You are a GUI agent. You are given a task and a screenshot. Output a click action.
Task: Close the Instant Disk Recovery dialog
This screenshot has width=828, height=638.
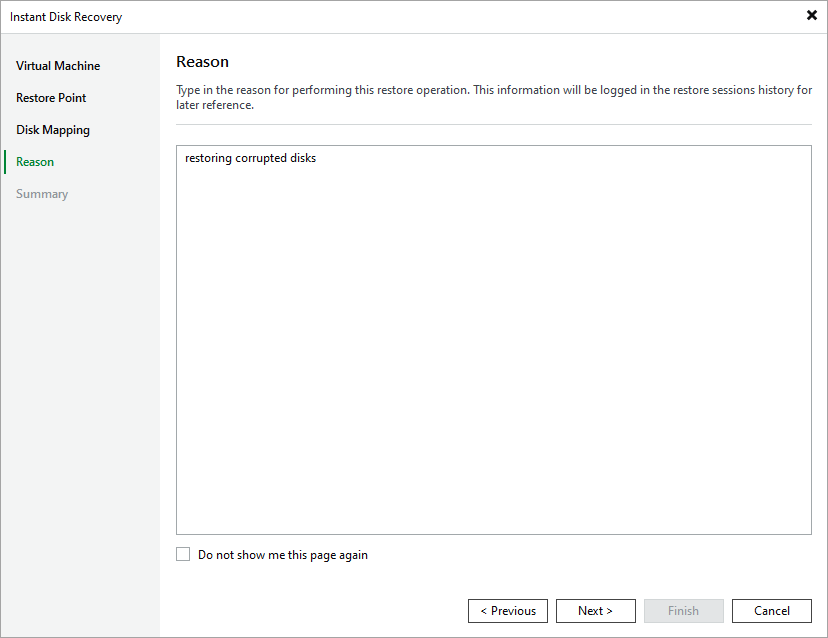[x=812, y=15]
